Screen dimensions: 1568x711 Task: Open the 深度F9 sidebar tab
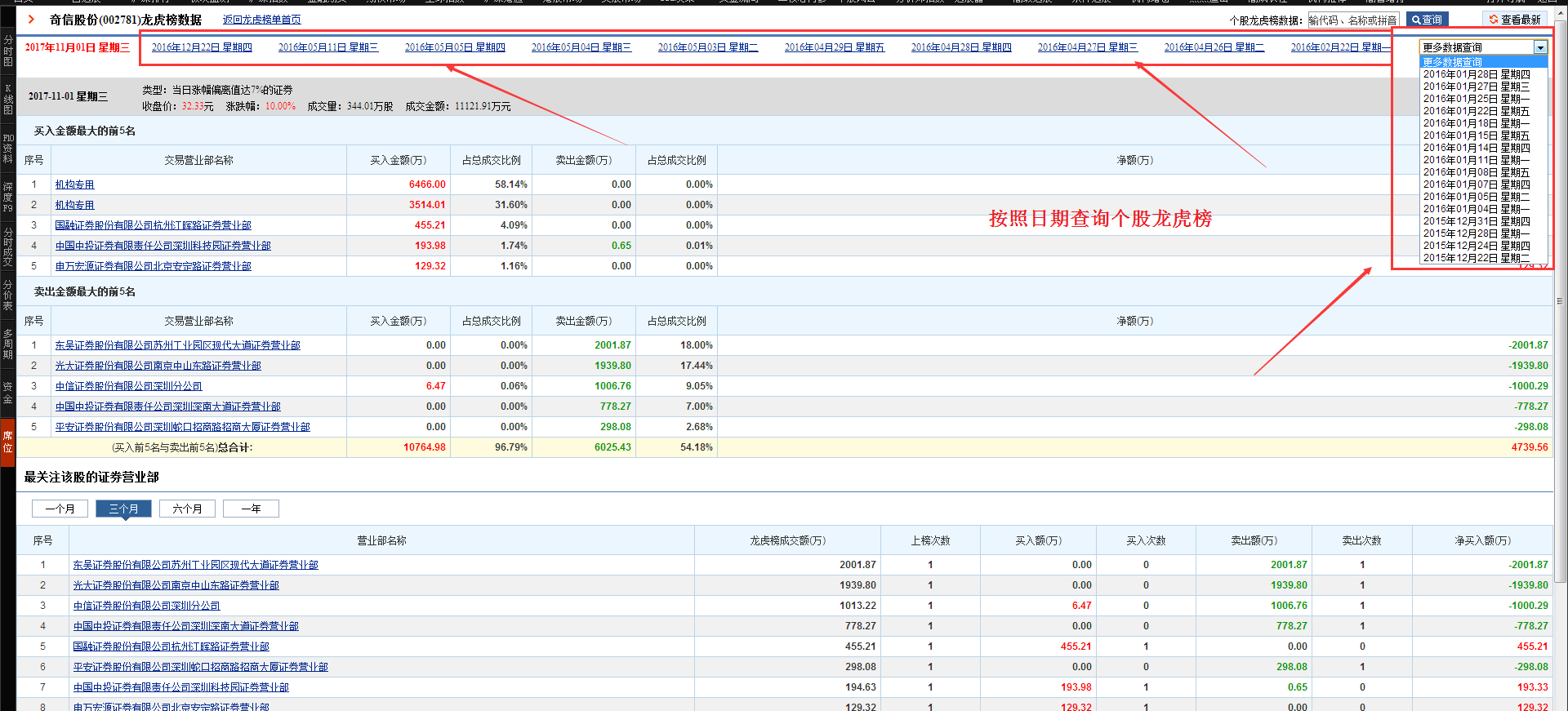pyautogui.click(x=7, y=198)
